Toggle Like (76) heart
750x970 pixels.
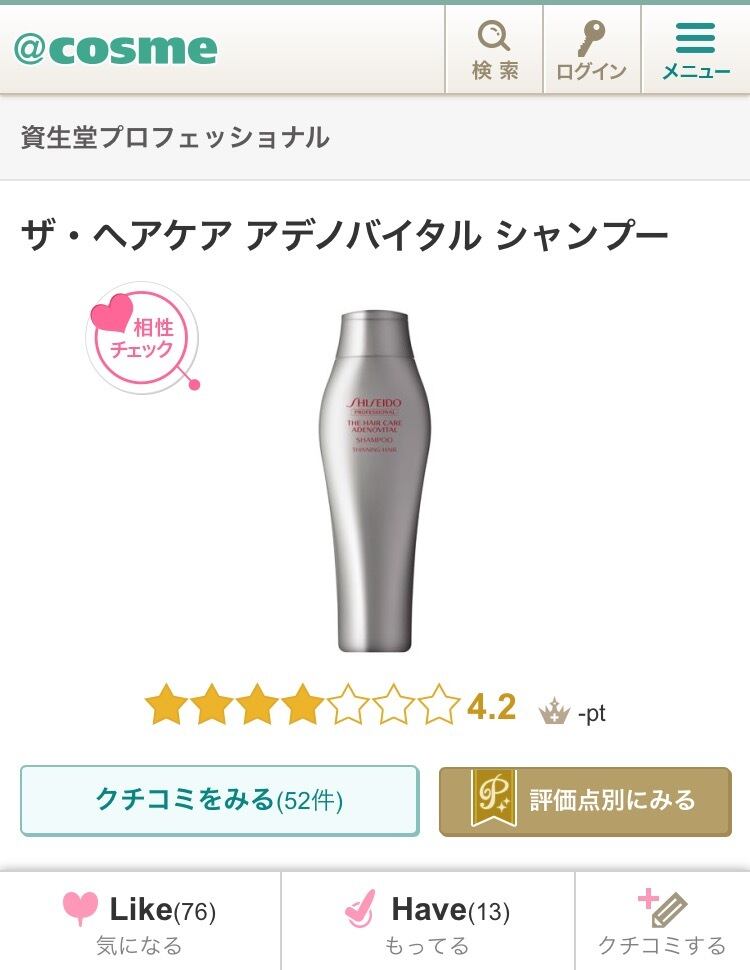pos(80,908)
